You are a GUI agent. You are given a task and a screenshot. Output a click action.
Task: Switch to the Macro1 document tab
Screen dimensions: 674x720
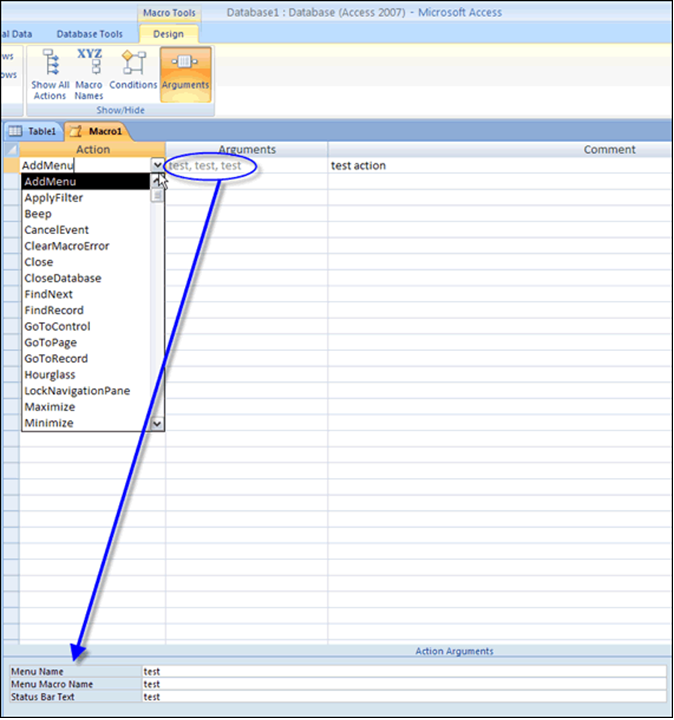(x=97, y=131)
